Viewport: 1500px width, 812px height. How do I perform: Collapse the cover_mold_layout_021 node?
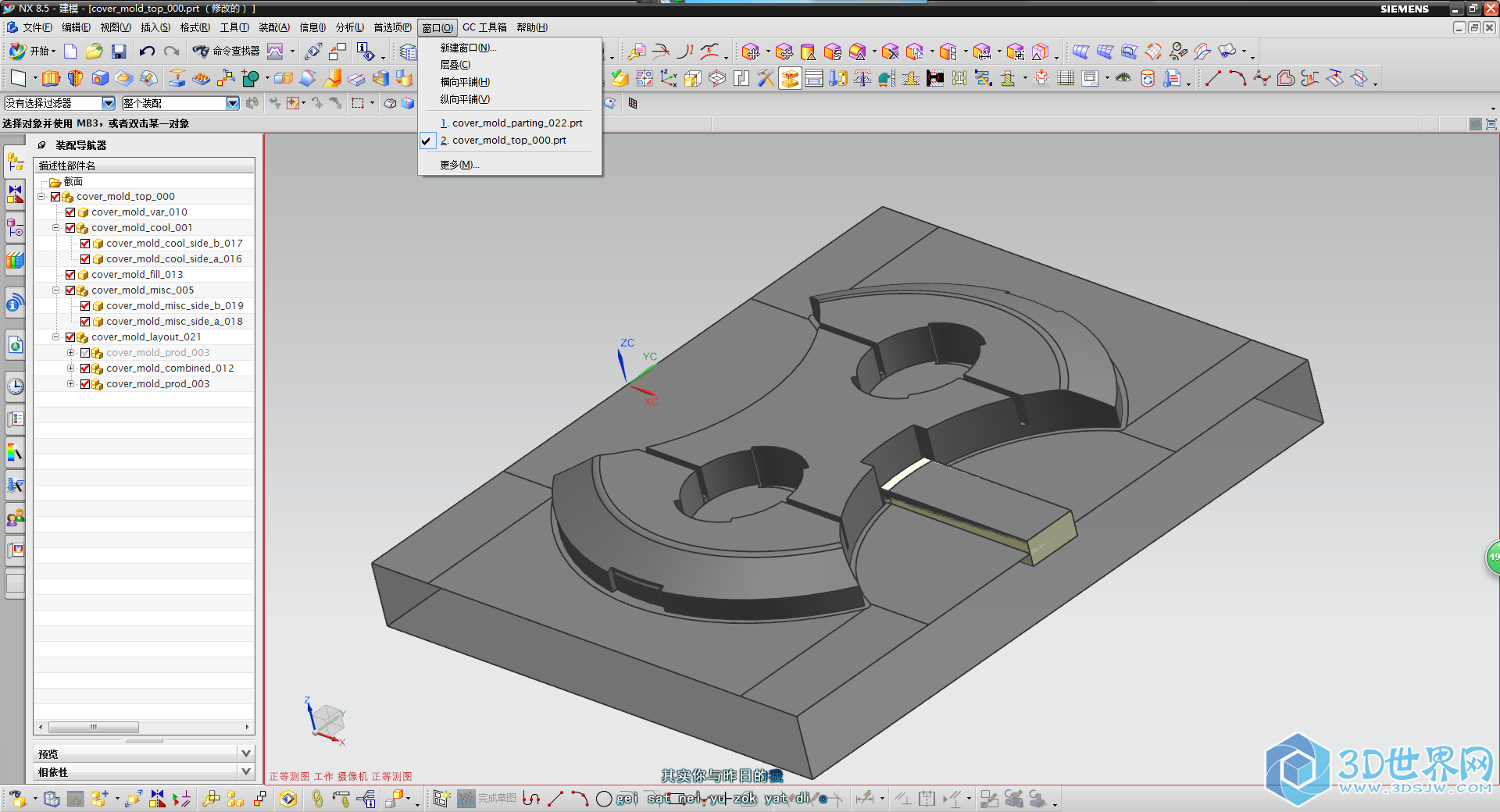tap(56, 337)
